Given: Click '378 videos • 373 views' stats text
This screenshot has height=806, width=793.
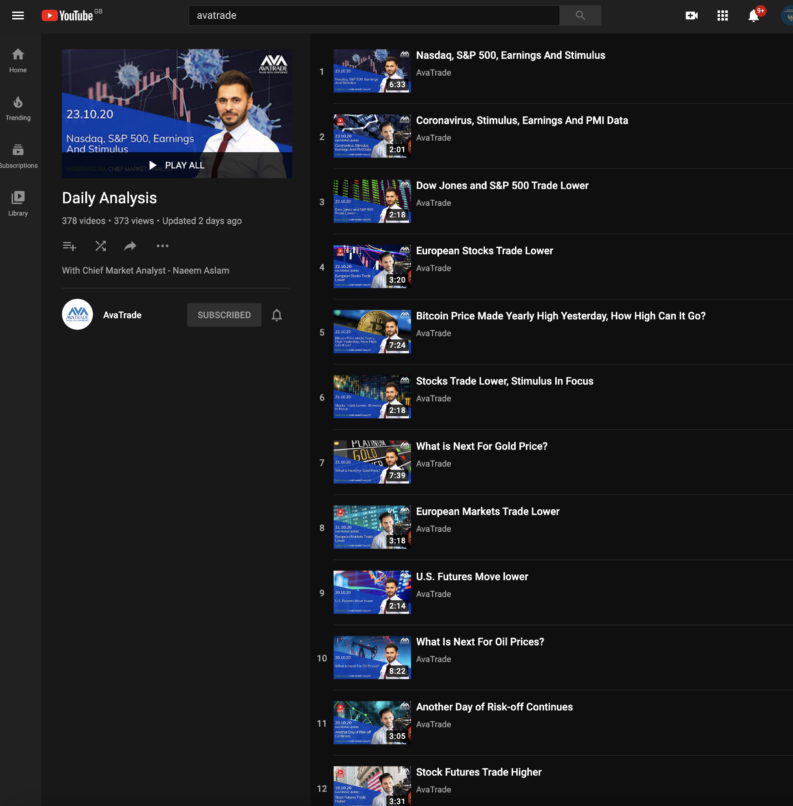Looking at the screenshot, I should pyautogui.click(x=108, y=221).
